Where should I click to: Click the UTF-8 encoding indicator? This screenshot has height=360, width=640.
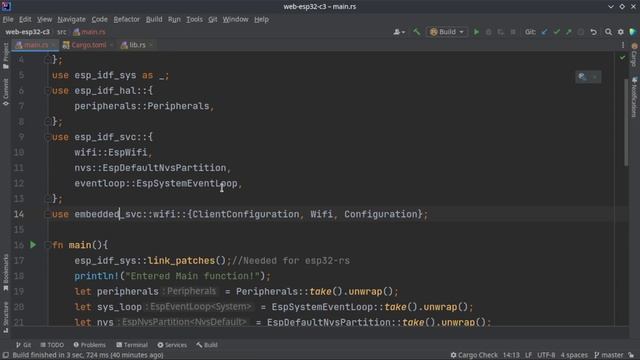[546, 355]
